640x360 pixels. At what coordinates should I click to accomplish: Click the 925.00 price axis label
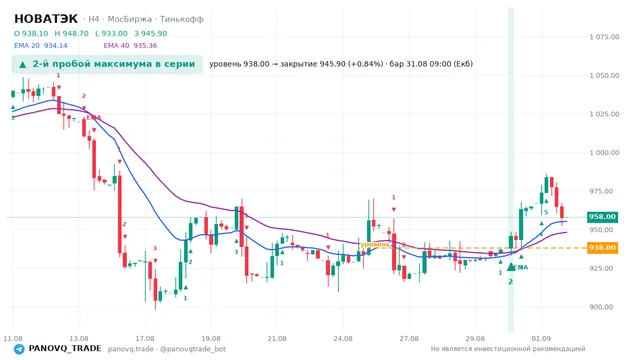pos(601,268)
